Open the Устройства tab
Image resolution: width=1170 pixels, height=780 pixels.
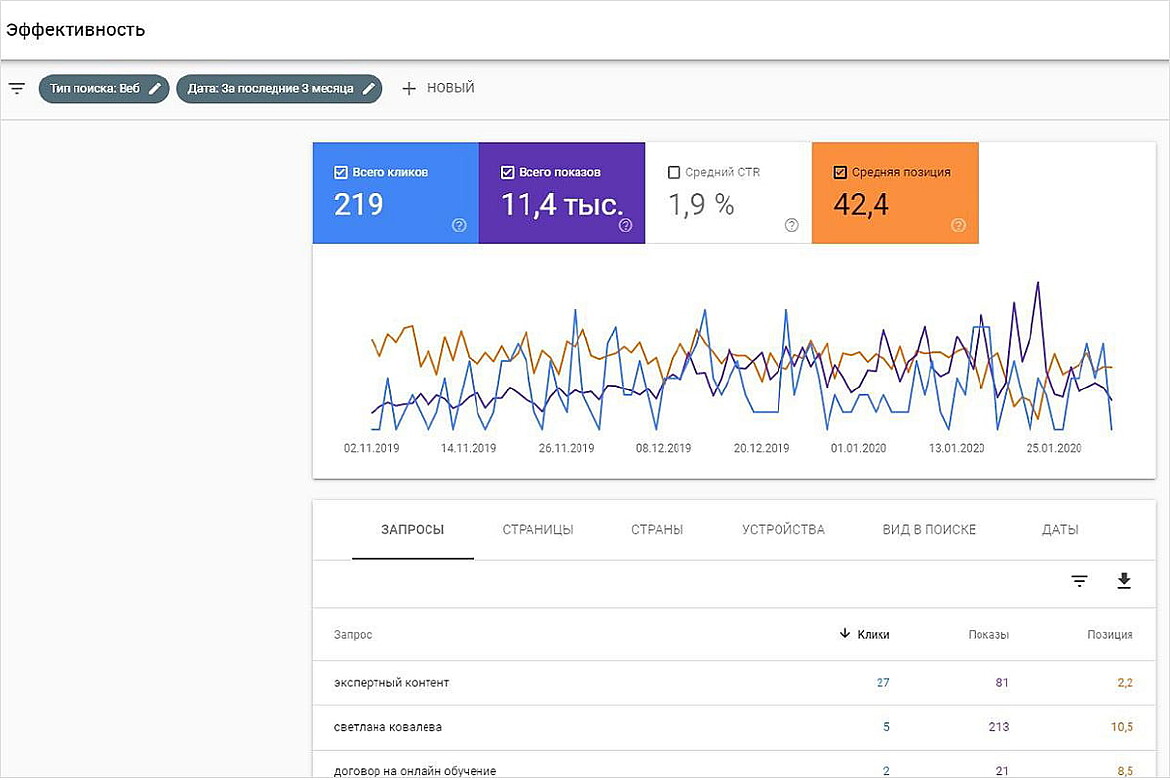[x=783, y=529]
